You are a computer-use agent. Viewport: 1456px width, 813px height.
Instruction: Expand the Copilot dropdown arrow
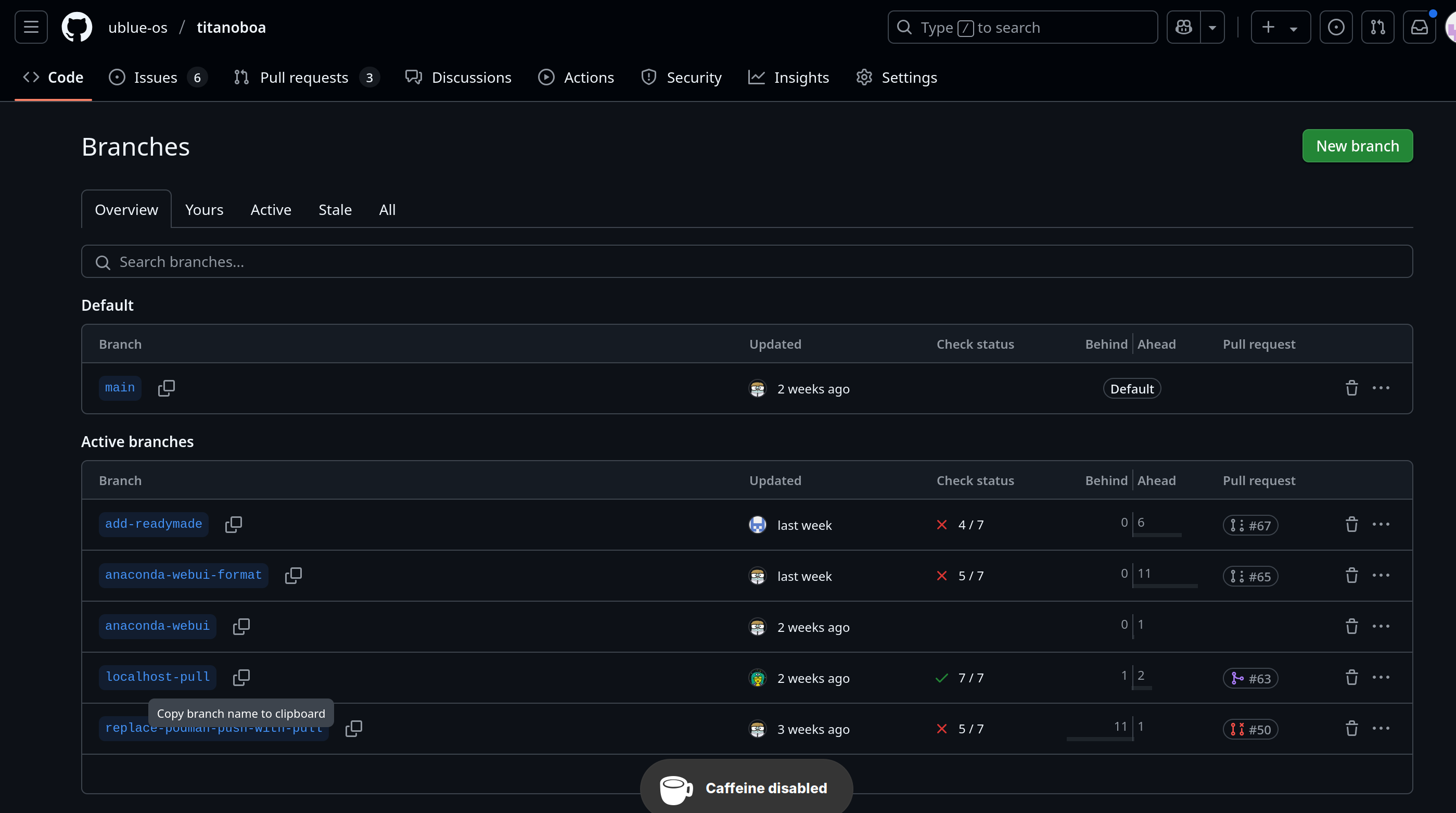[x=1212, y=27]
